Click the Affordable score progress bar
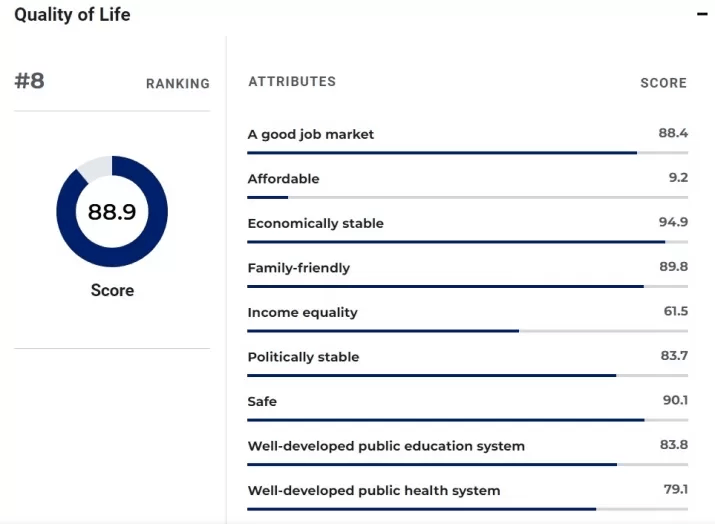 coord(467,197)
